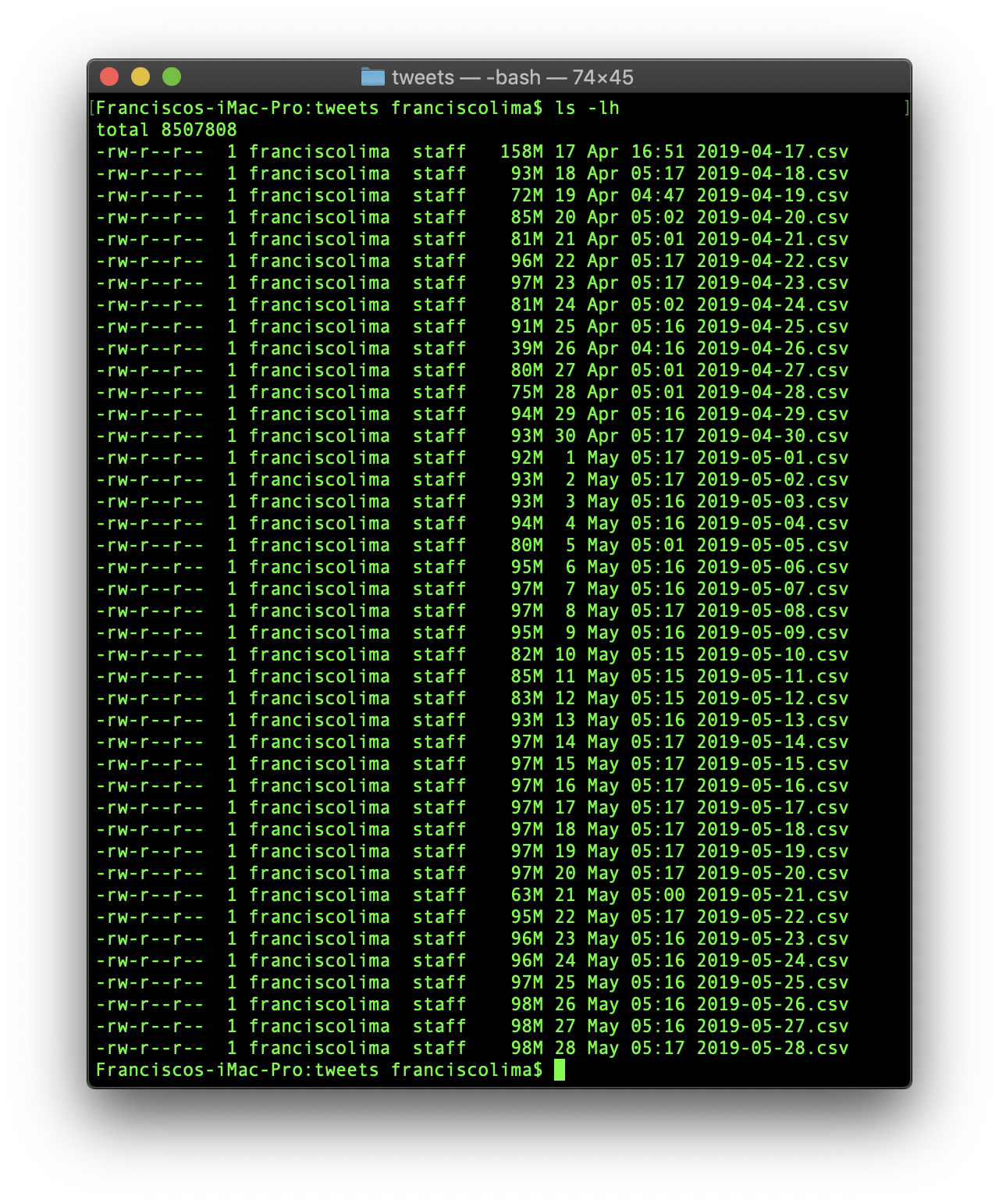Click the 63M size on the 21 May row
This screenshot has height=1204, width=999.
point(527,895)
